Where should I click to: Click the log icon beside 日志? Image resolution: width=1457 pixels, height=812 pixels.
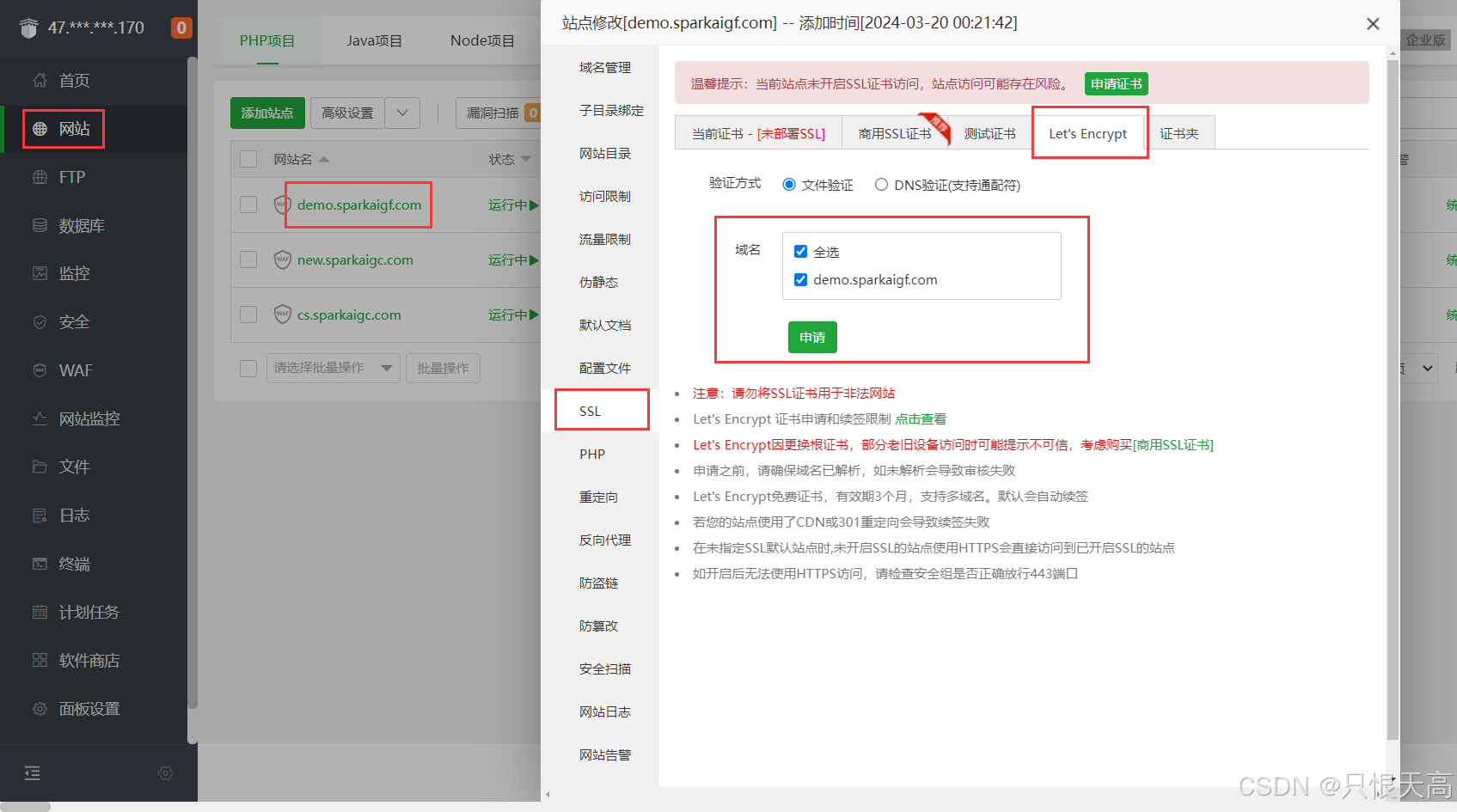point(40,516)
